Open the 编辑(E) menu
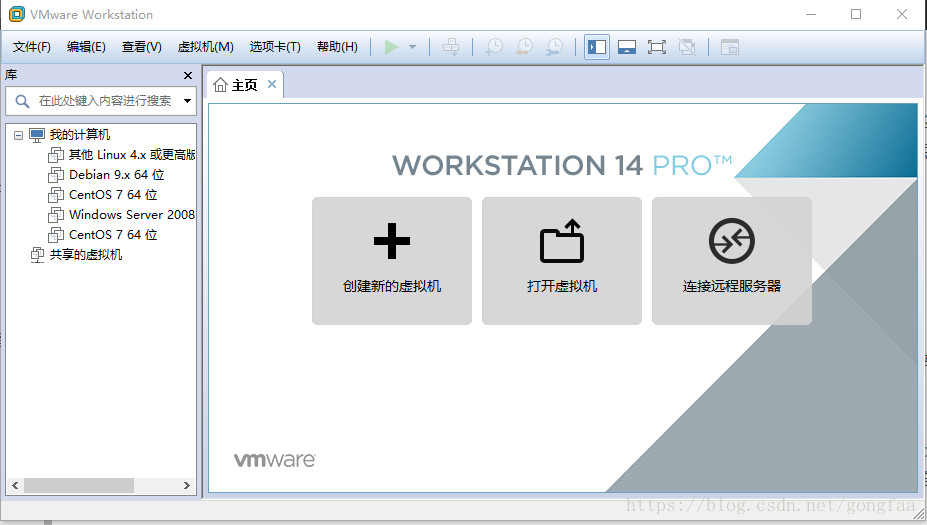The height and width of the screenshot is (525, 927). click(86, 47)
